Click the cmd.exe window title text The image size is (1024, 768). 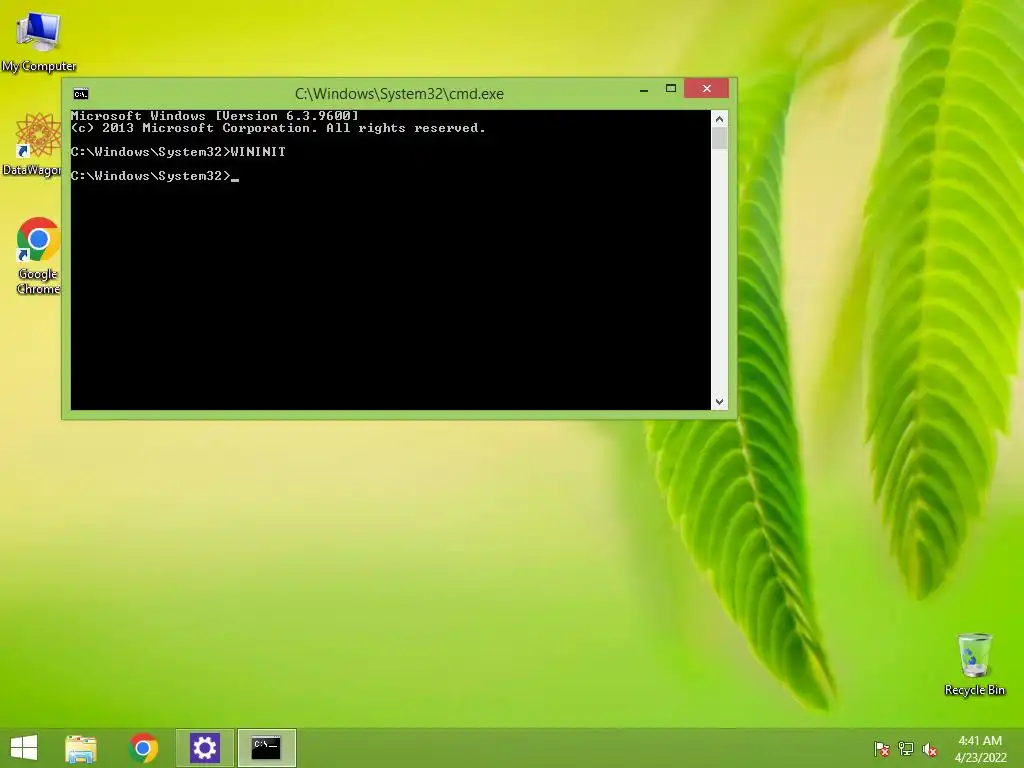click(x=399, y=94)
